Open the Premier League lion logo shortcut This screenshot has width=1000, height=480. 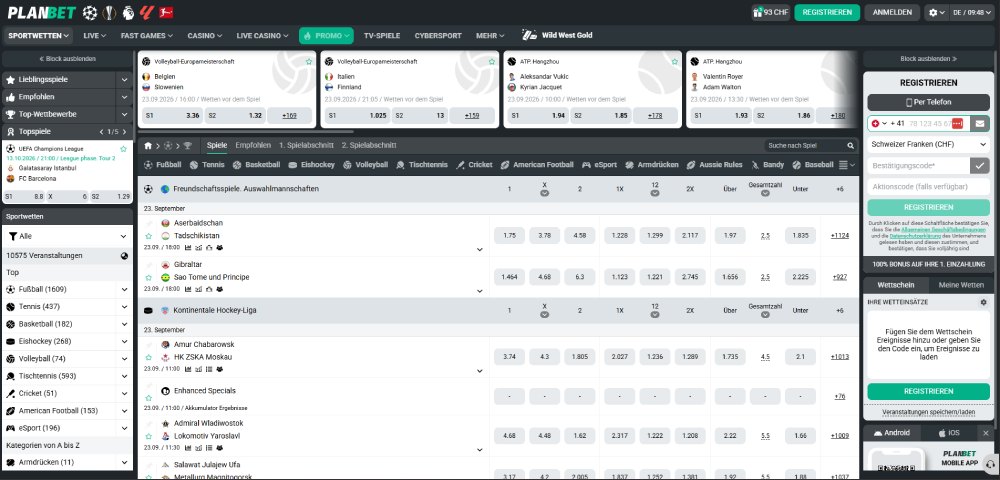tap(128, 12)
